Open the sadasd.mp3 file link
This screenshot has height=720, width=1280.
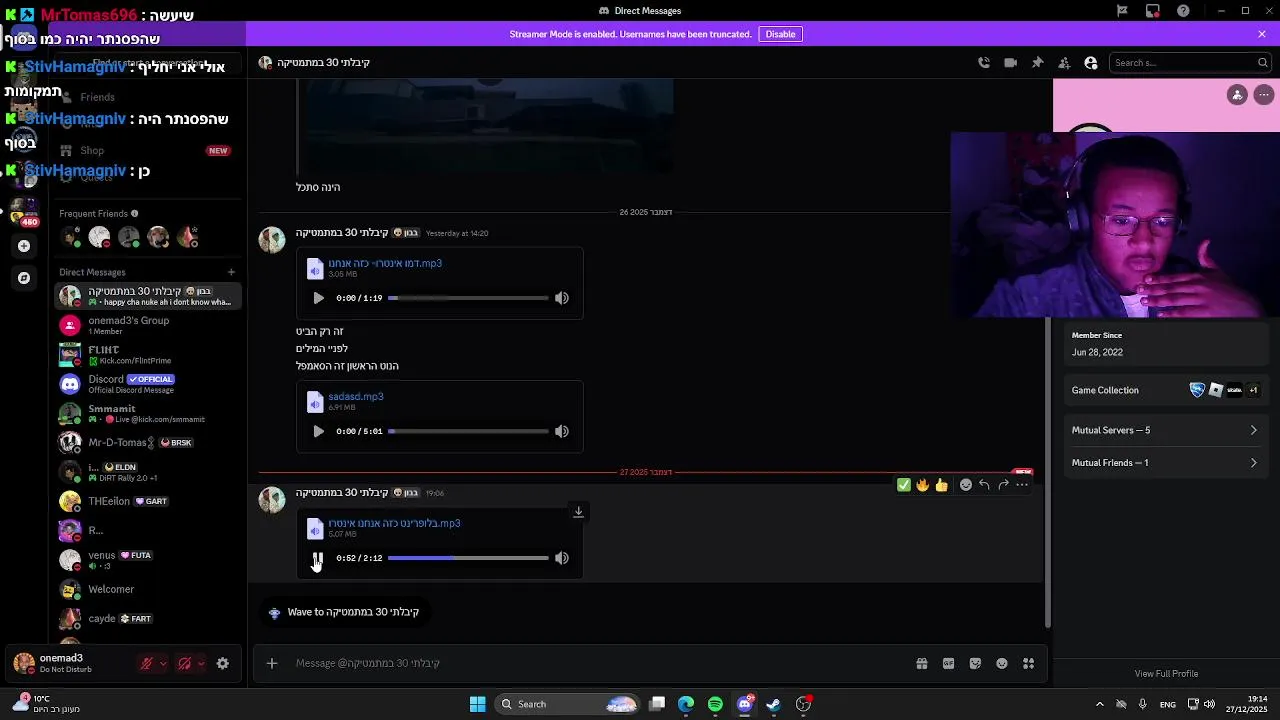point(356,397)
